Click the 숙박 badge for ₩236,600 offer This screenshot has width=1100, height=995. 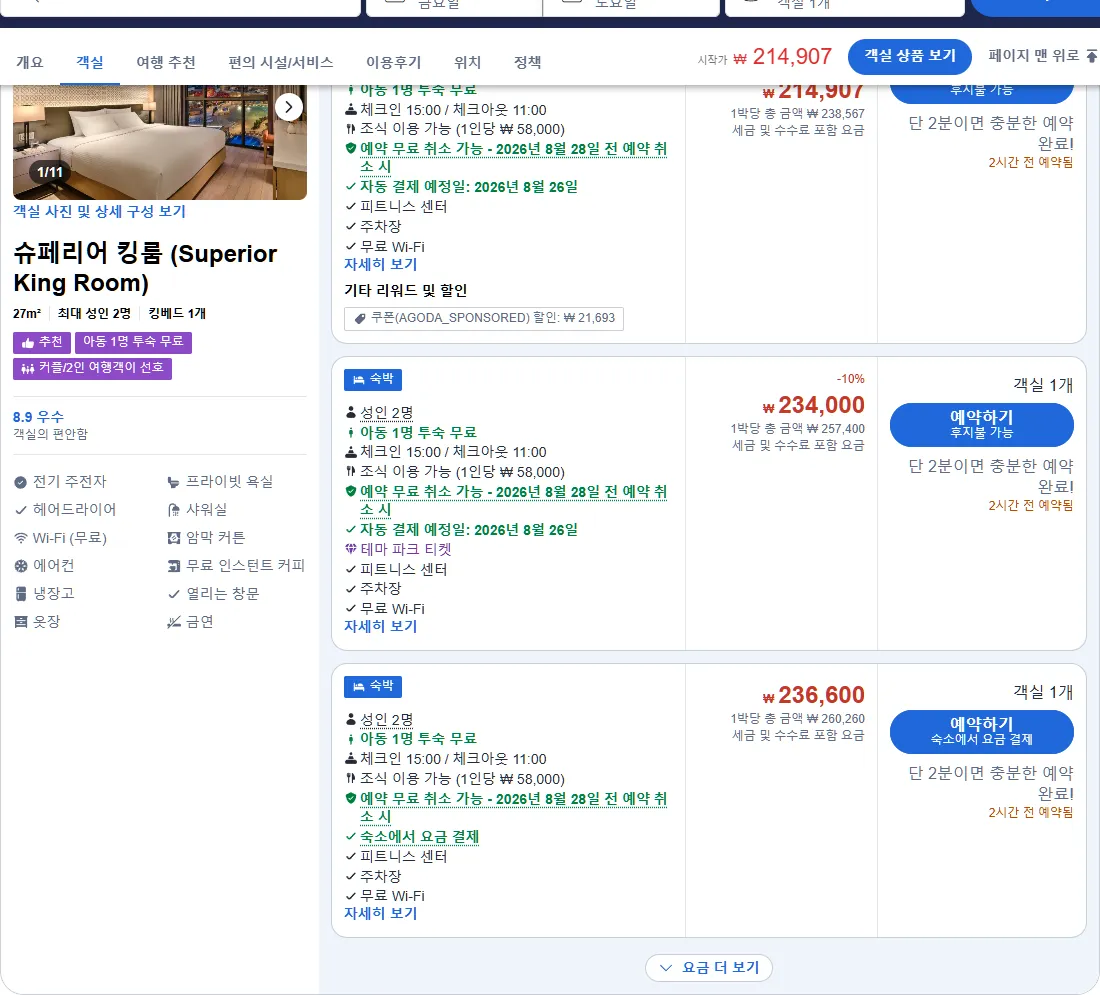(x=373, y=686)
